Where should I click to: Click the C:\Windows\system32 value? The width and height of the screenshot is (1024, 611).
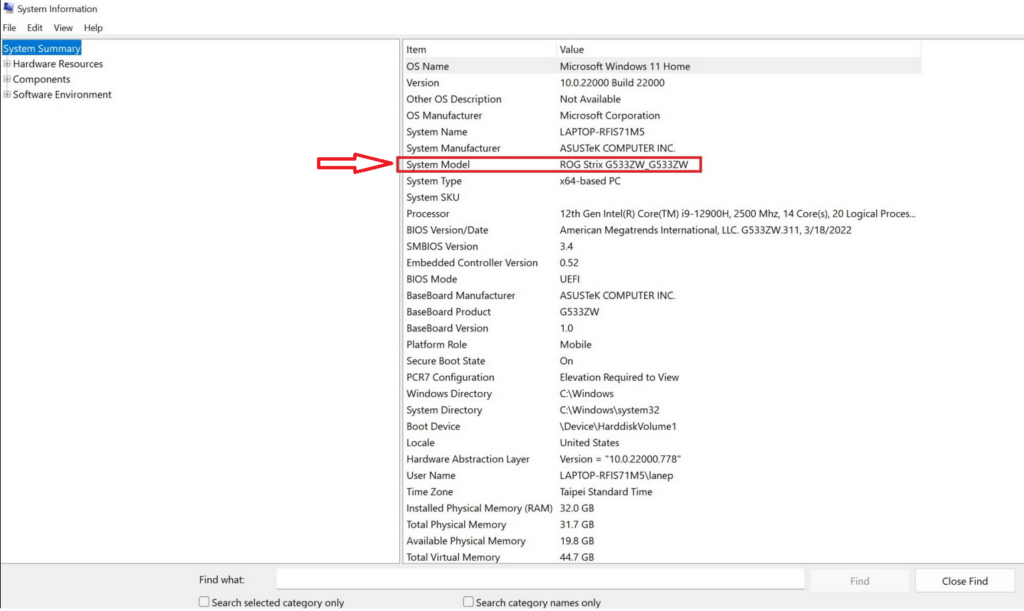609,410
